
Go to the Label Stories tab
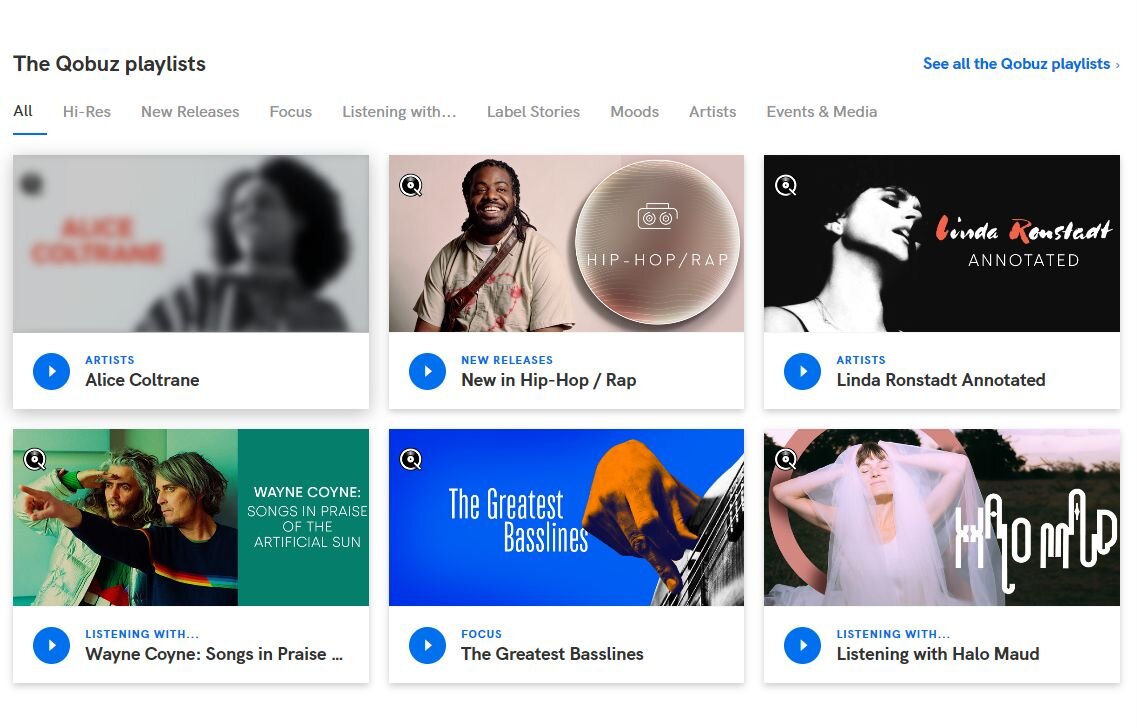pyautogui.click(x=533, y=112)
